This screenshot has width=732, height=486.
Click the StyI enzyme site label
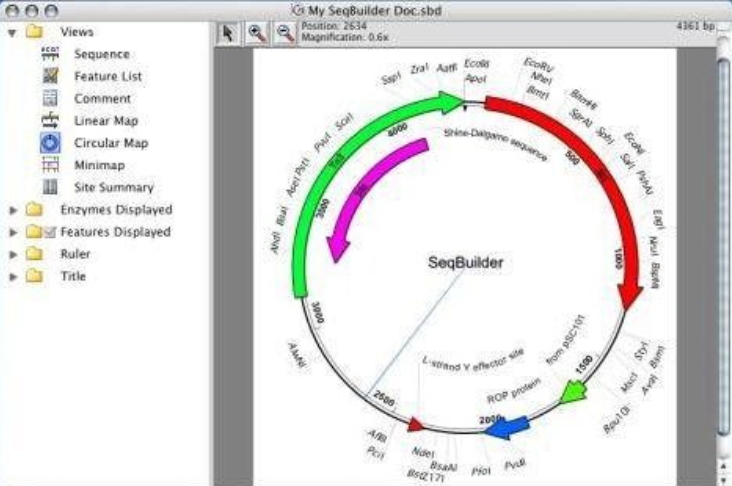tap(641, 350)
